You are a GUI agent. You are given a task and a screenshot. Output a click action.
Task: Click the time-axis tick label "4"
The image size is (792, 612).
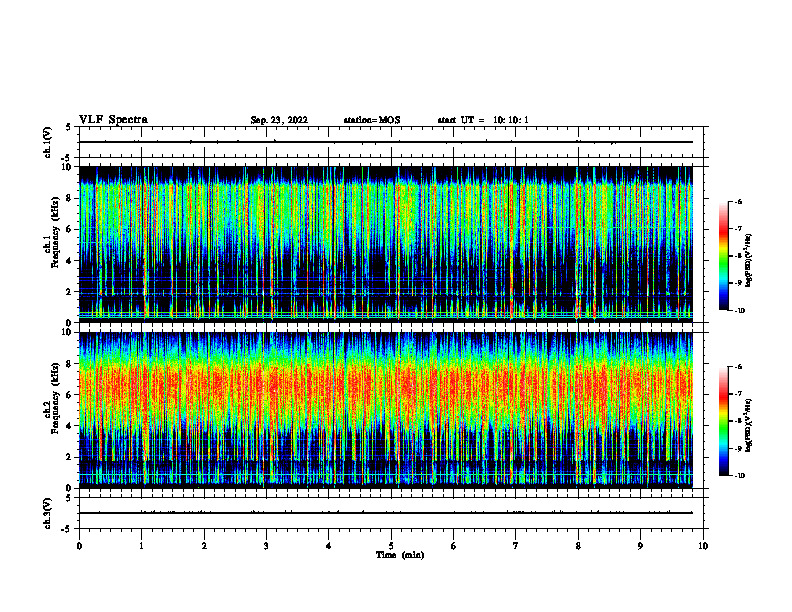[x=328, y=546]
